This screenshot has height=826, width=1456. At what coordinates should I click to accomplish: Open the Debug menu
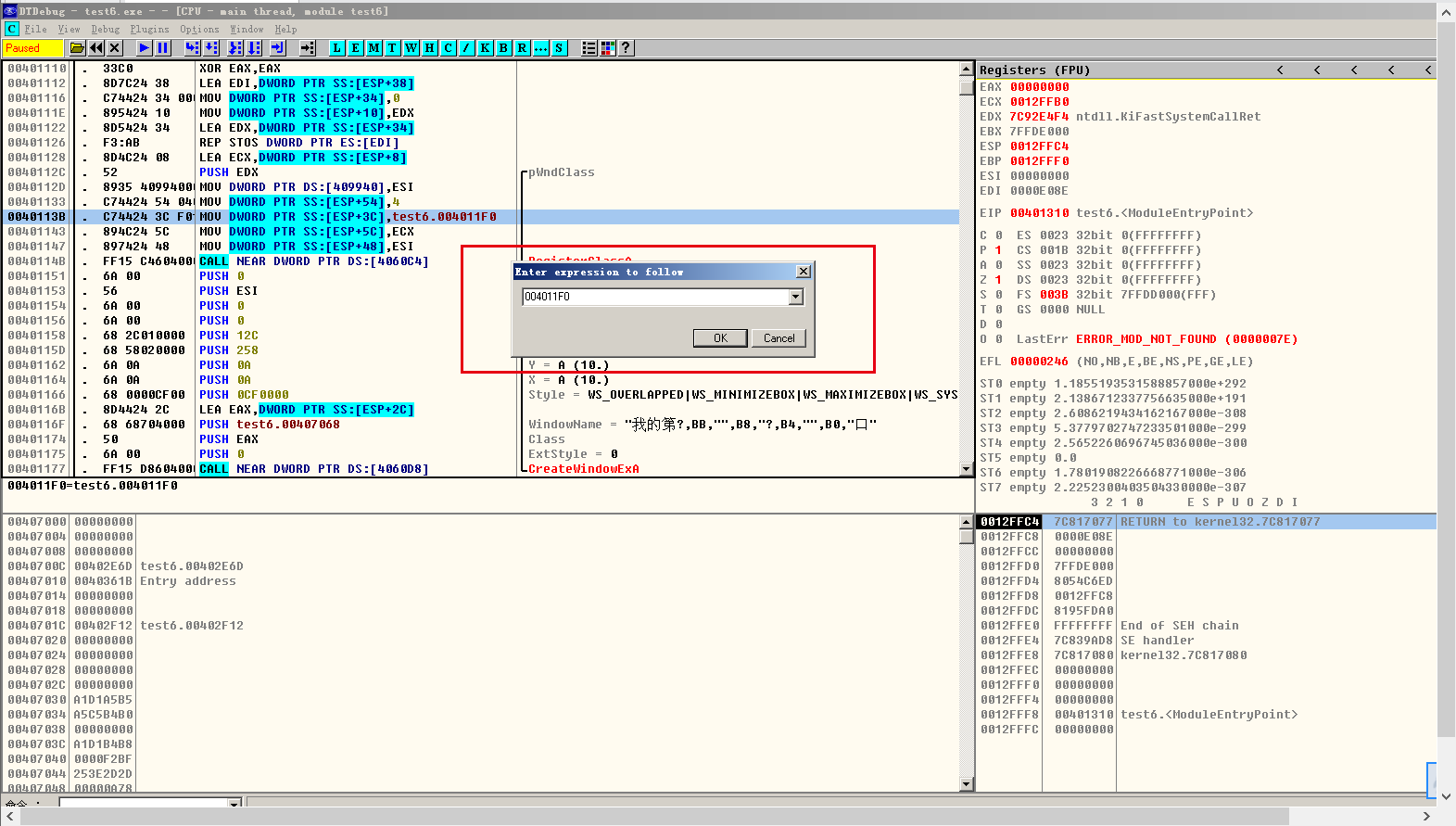coord(106,30)
